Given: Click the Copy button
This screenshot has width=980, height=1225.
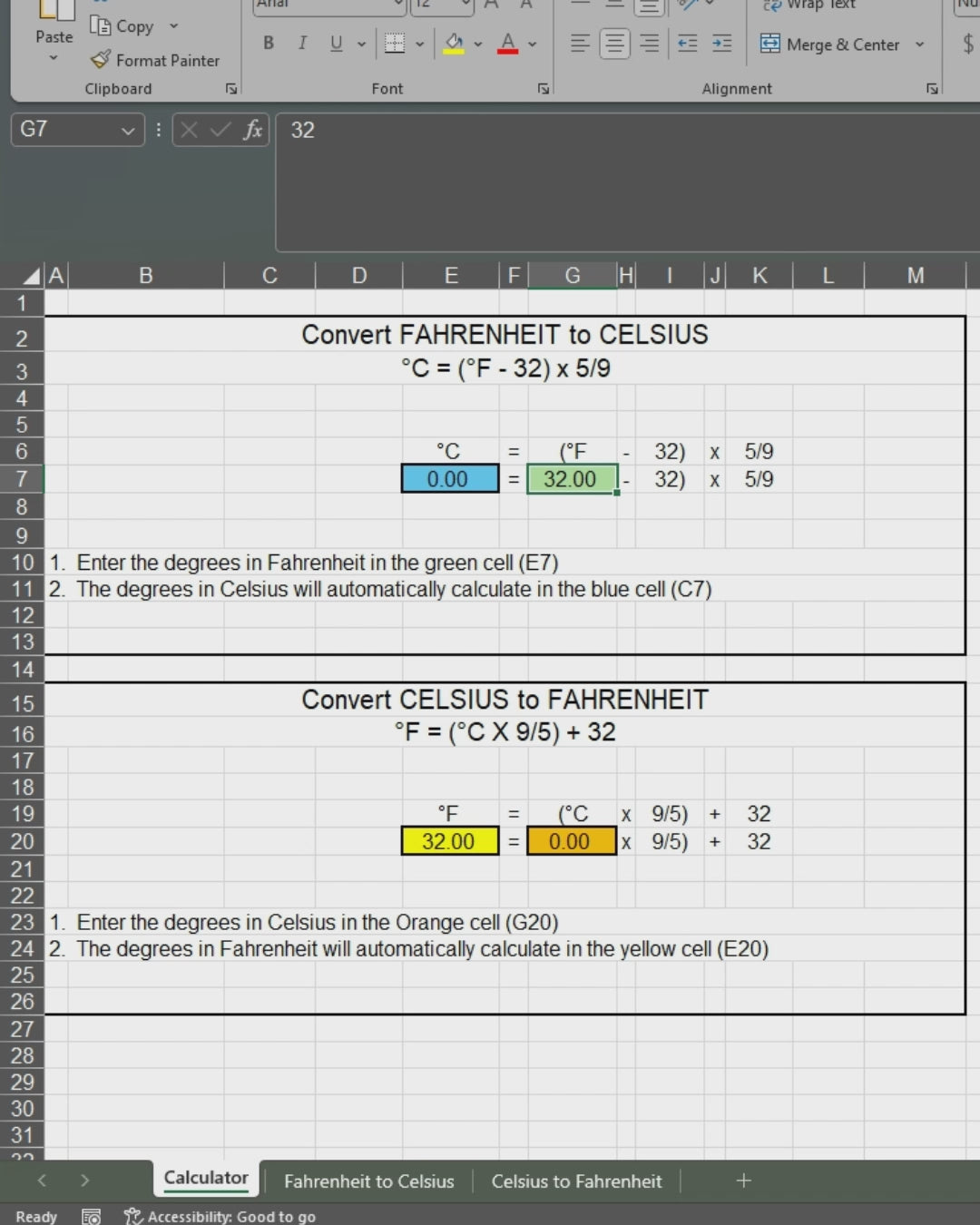Looking at the screenshot, I should pyautogui.click(x=122, y=26).
